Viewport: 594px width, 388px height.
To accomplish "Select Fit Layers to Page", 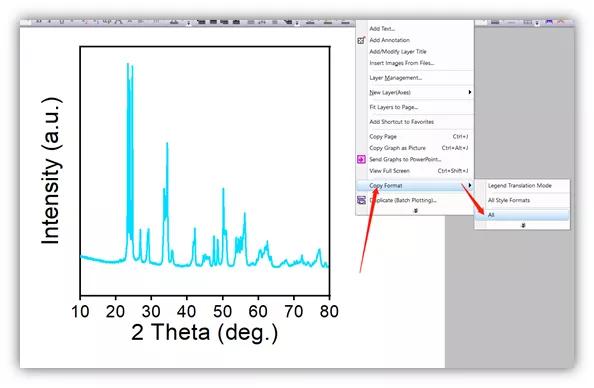I will (x=394, y=107).
